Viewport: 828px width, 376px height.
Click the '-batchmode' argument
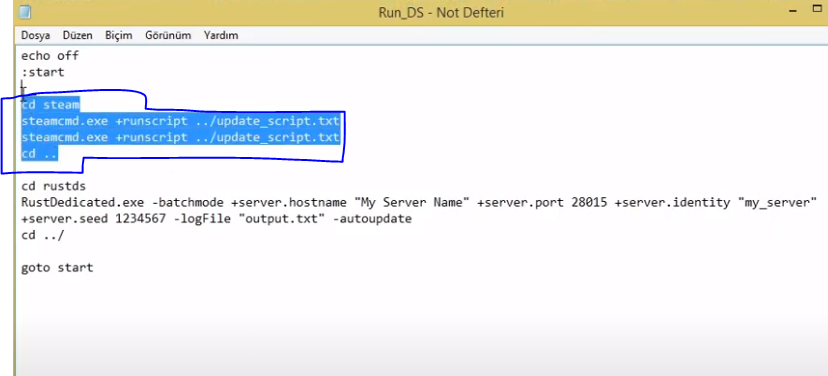[x=187, y=202]
